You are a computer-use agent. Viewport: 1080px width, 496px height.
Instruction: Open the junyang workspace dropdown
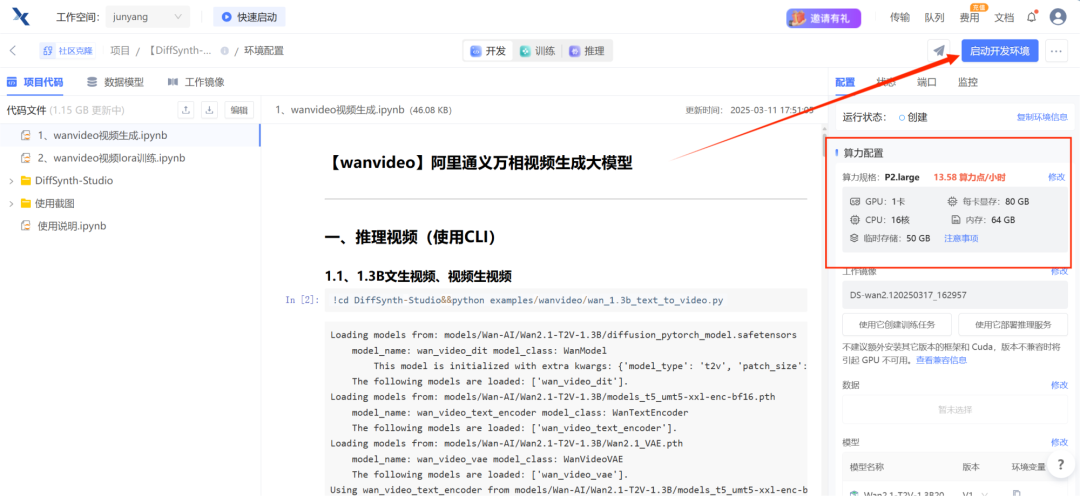click(x=148, y=17)
